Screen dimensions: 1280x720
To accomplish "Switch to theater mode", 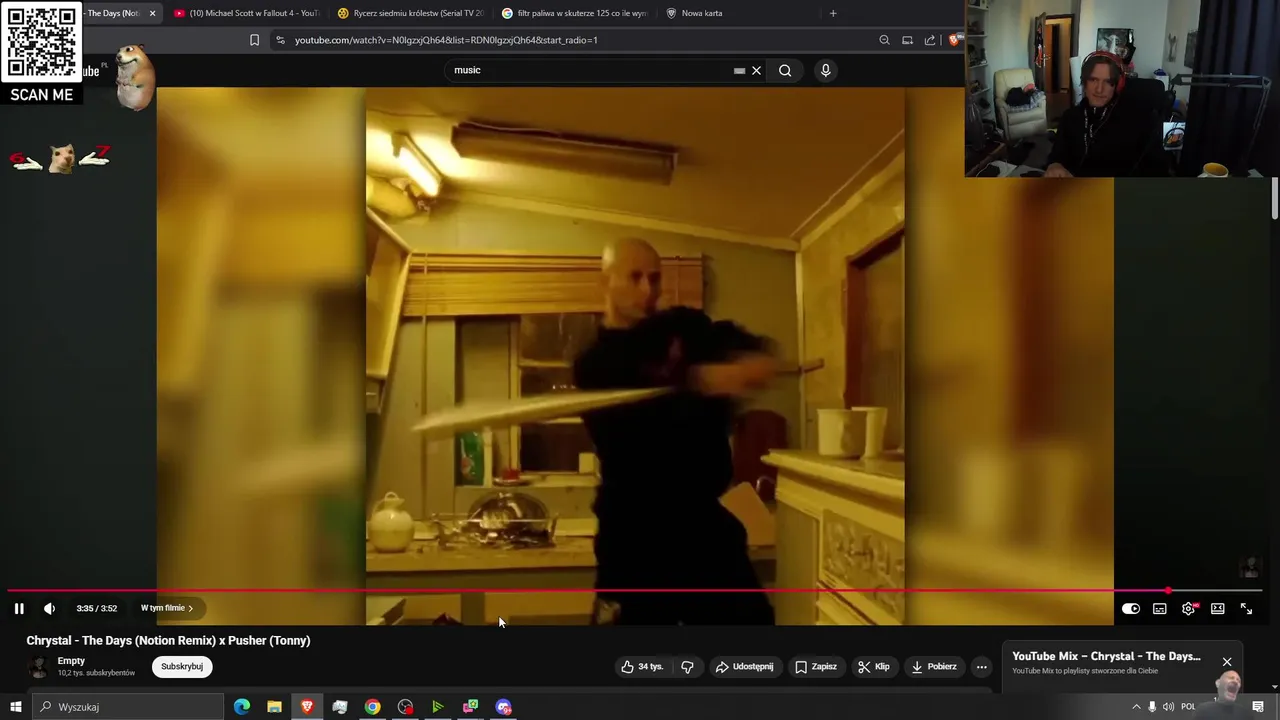I will [1218, 608].
